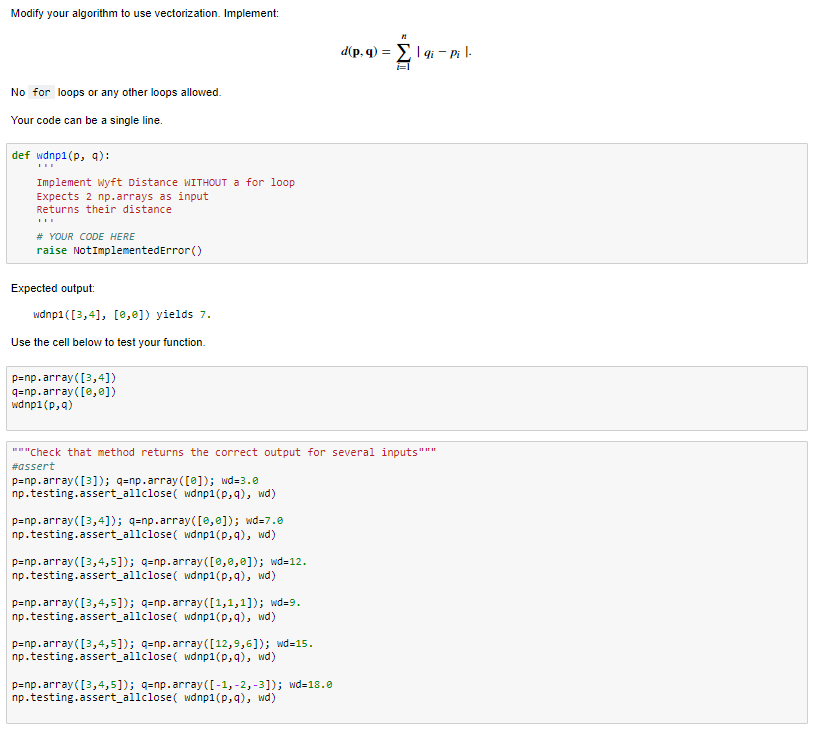Screen dimensions: 823x745
Task: Click 'Use the cell below to test your function.'
Action: coord(108,342)
